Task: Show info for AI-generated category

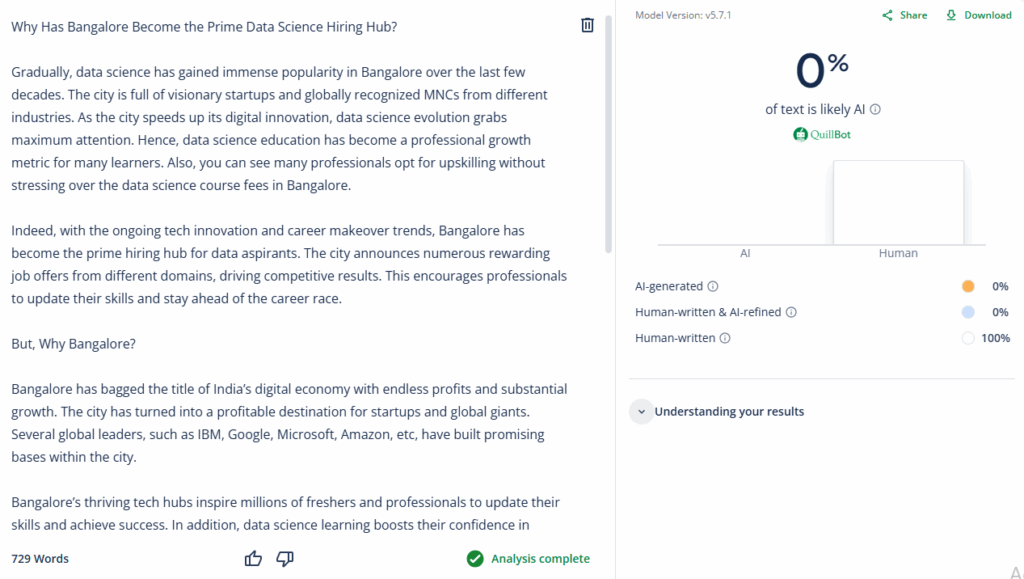Action: click(x=713, y=286)
